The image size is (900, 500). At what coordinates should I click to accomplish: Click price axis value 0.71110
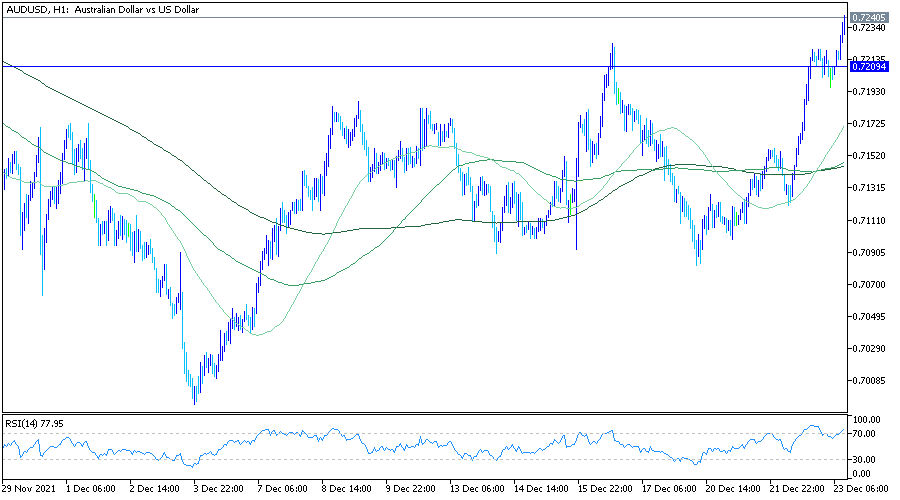(868, 220)
